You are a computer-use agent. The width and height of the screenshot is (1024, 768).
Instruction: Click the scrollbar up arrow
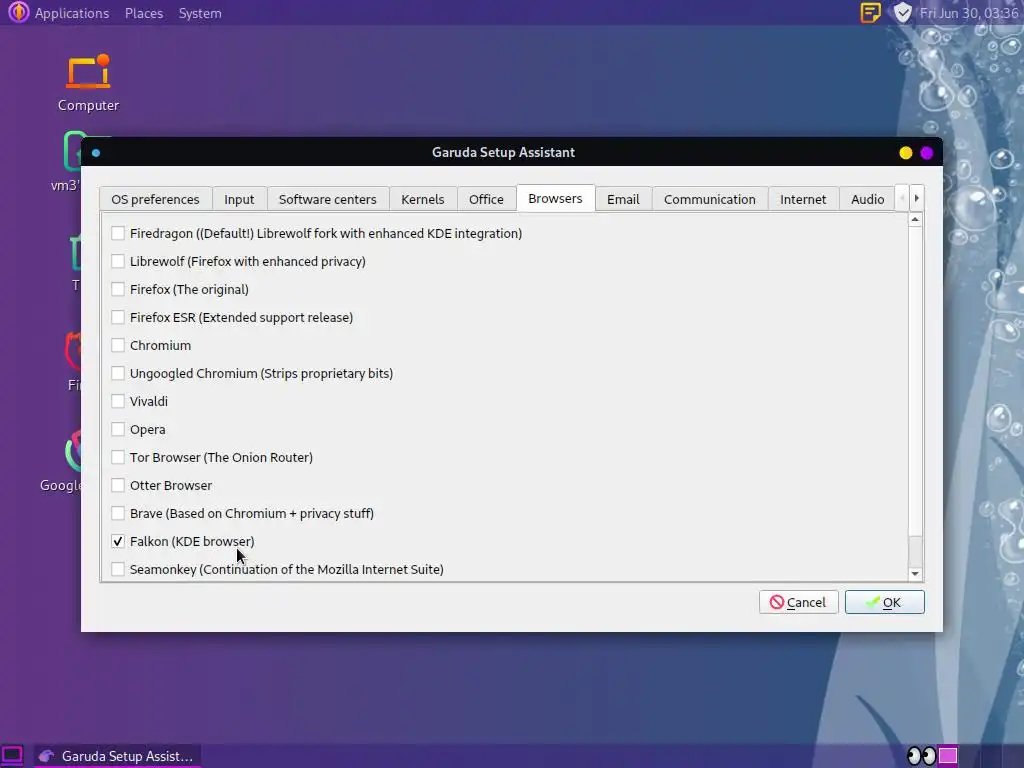[915, 220]
